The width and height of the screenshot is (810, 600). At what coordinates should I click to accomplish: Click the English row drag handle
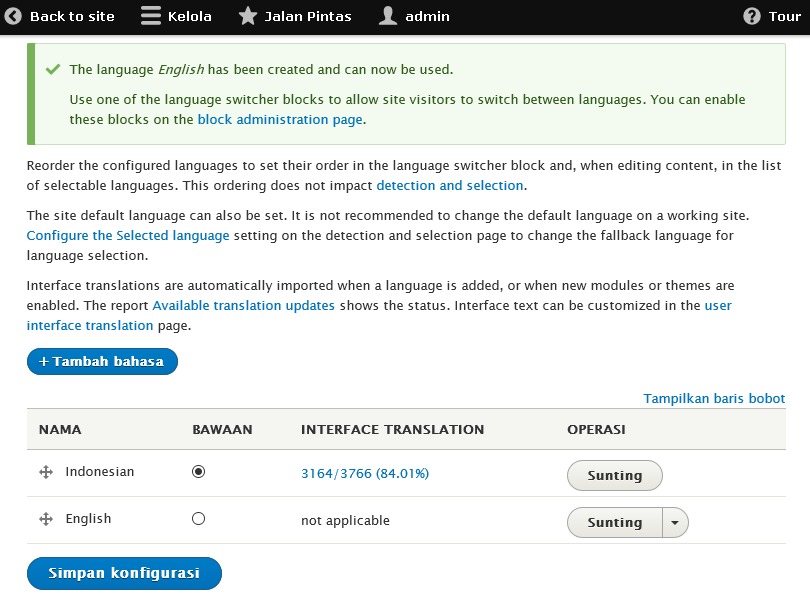click(46, 519)
